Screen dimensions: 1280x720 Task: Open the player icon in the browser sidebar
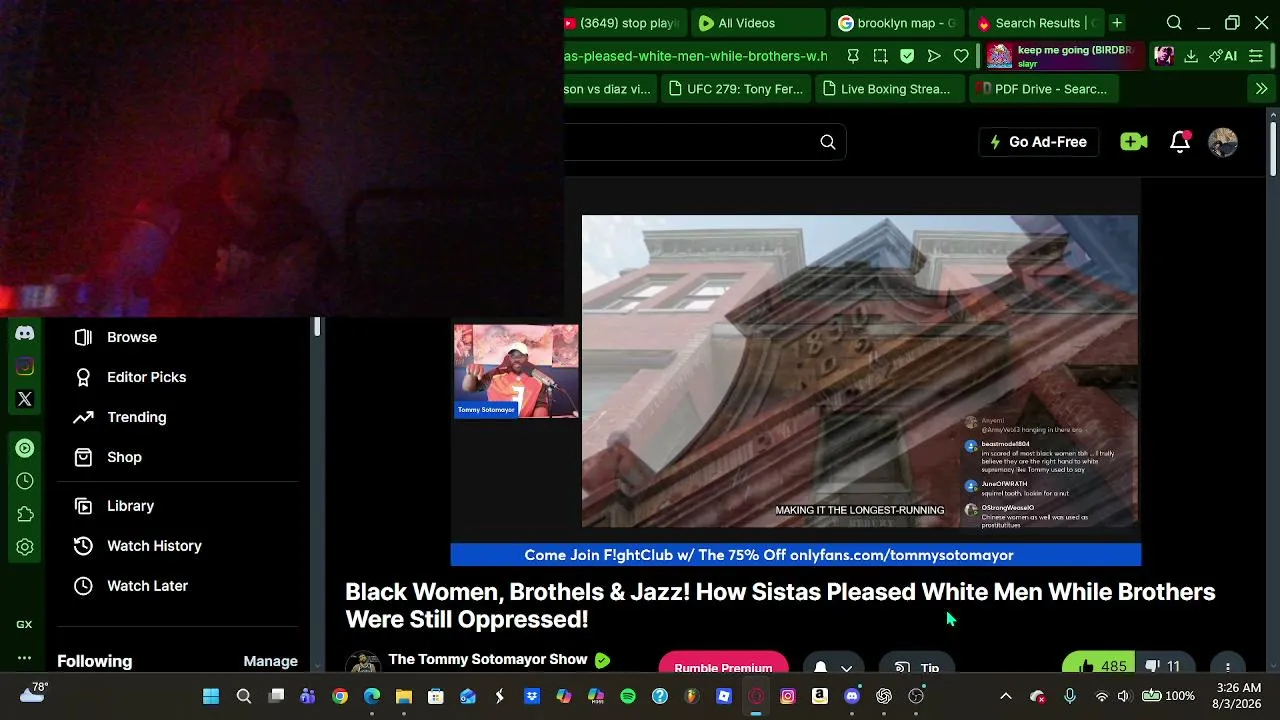(x=25, y=448)
